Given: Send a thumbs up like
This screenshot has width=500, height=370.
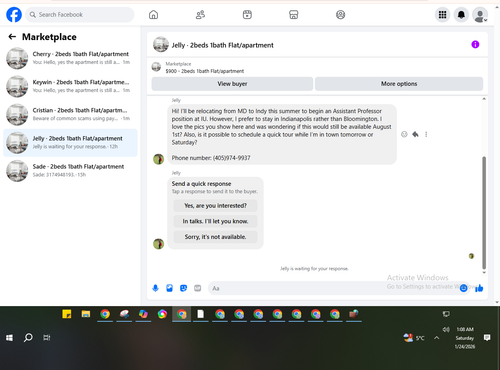Looking at the screenshot, I should (479, 288).
